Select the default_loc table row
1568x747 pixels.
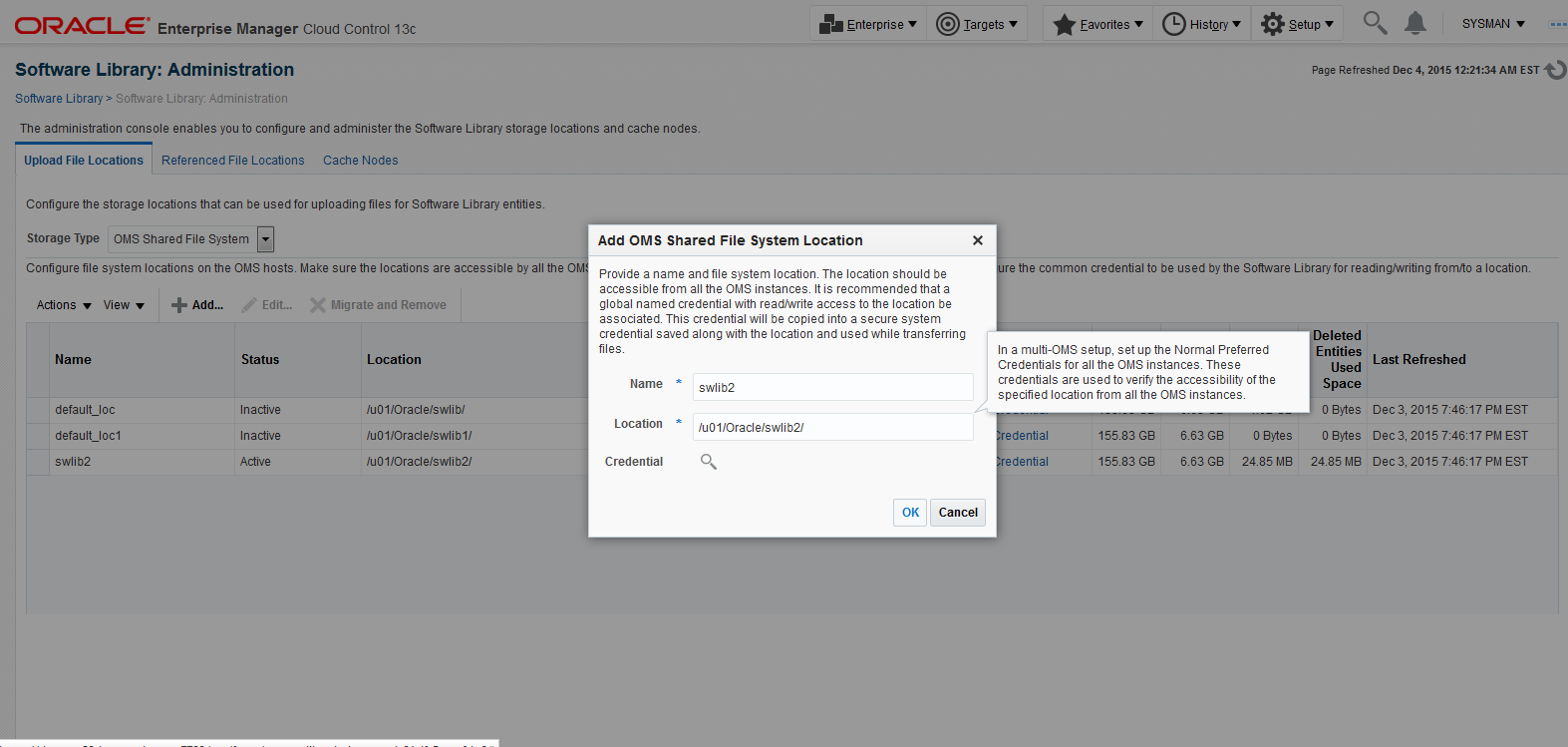[791, 410]
